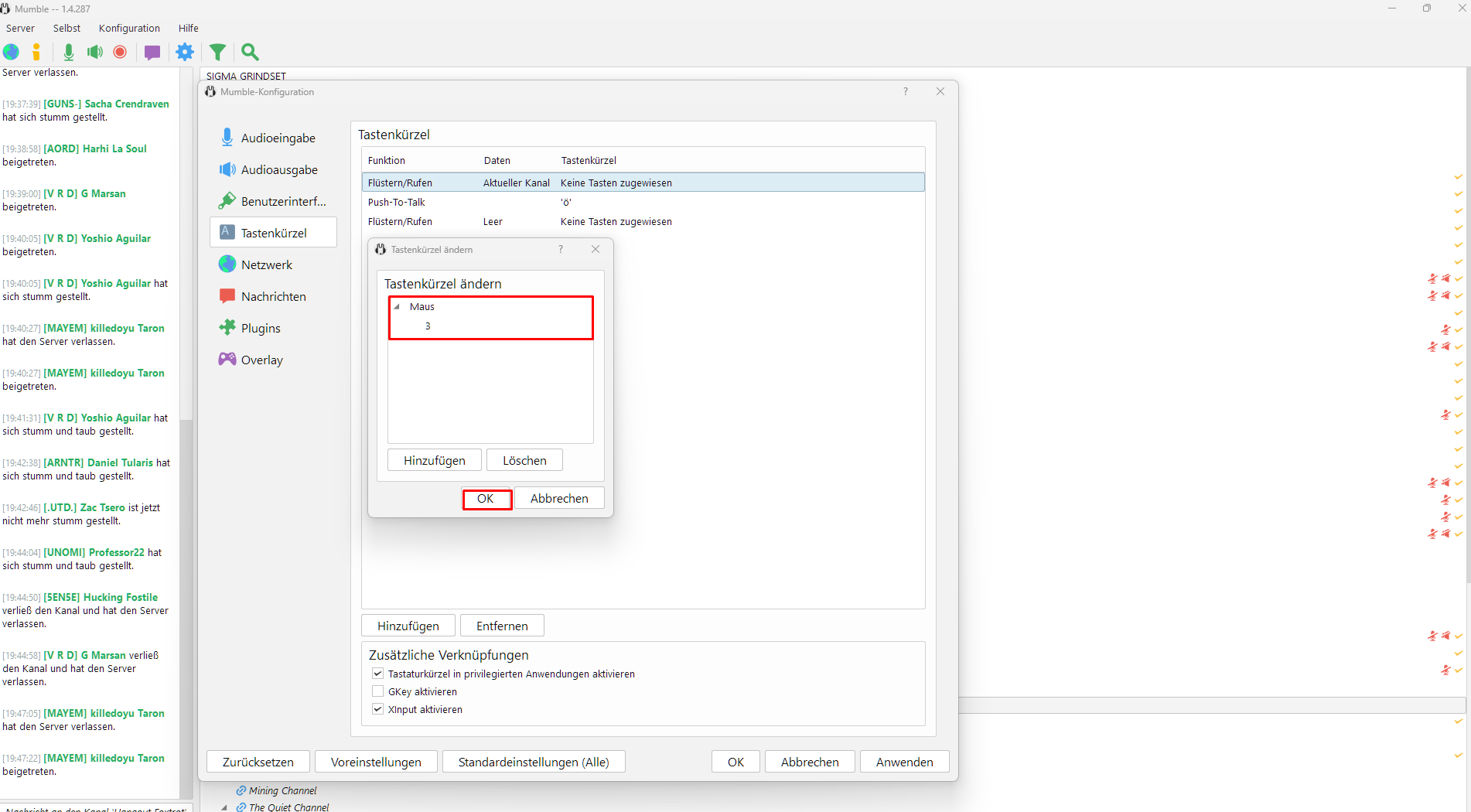Click the Plugins puzzle piece icon

pyautogui.click(x=227, y=328)
